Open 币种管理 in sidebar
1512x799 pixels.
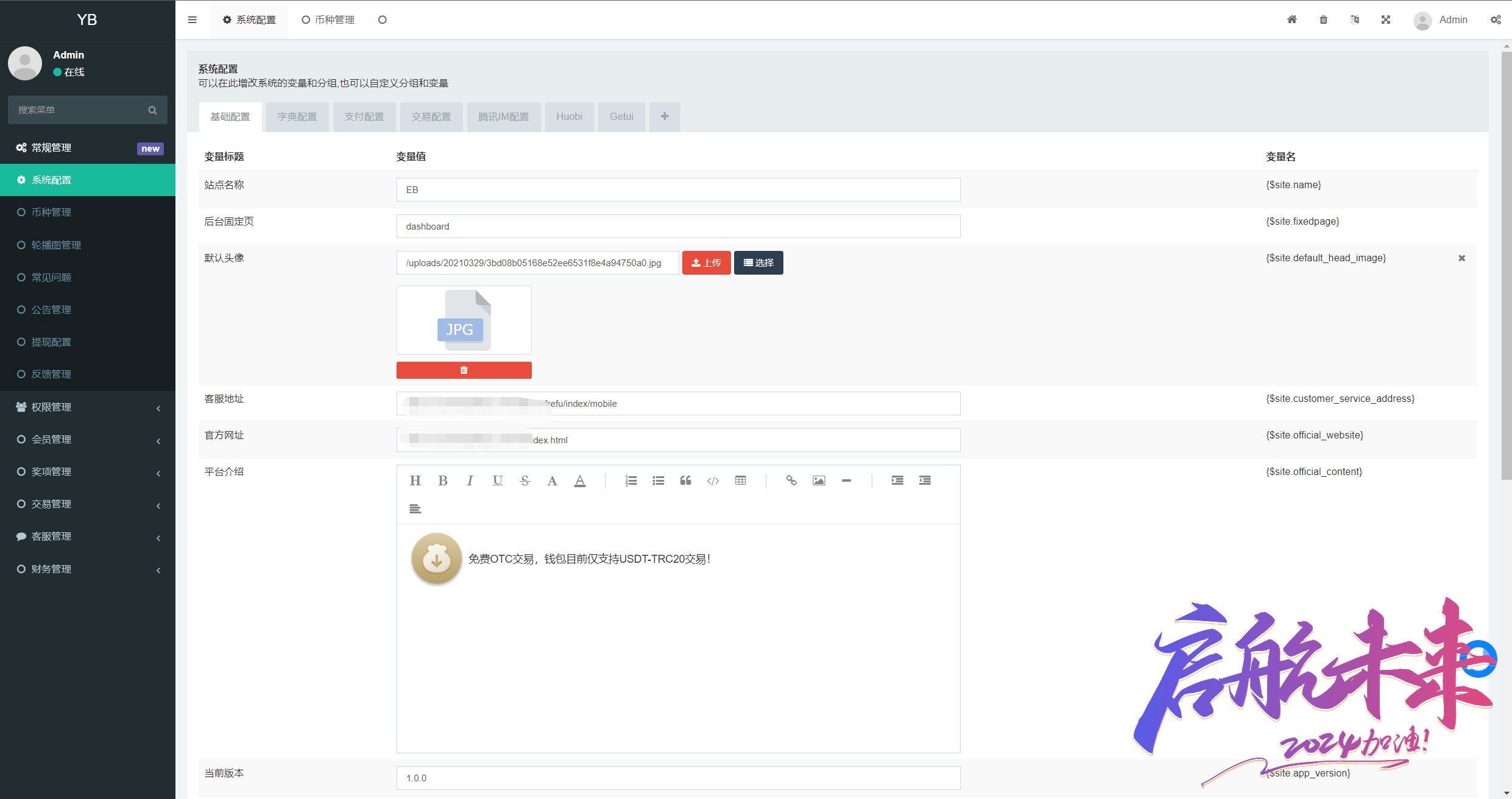[x=88, y=212]
